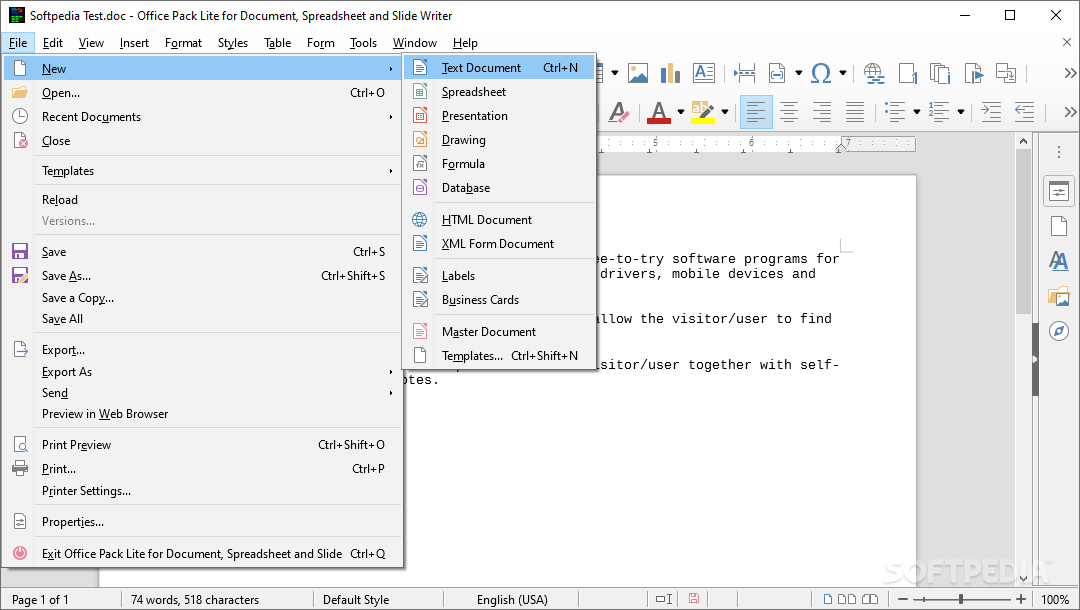The image size is (1080, 610).
Task: Open sidebar Styles deck
Action: [1059, 261]
